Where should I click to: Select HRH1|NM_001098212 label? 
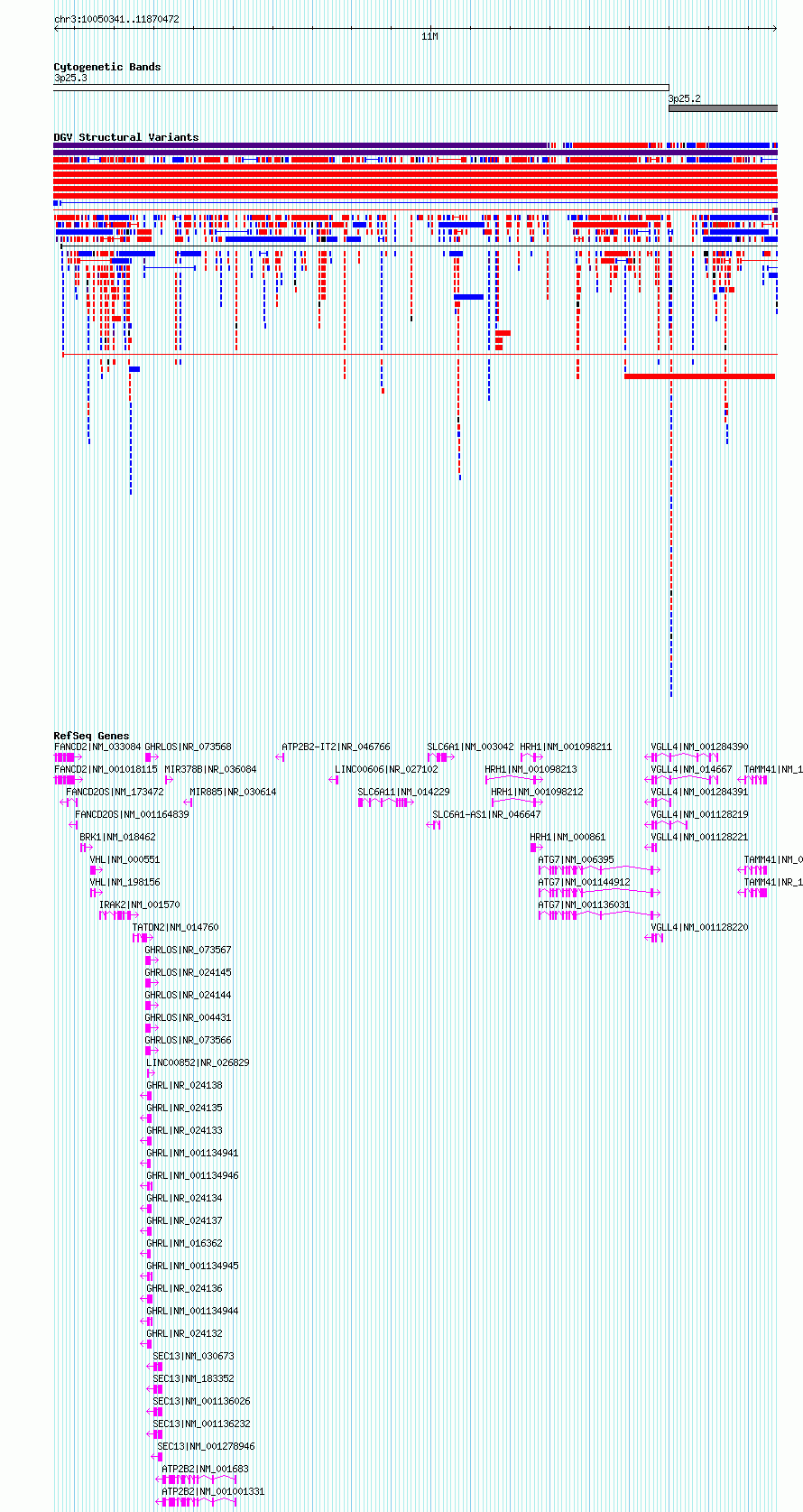[x=538, y=792]
